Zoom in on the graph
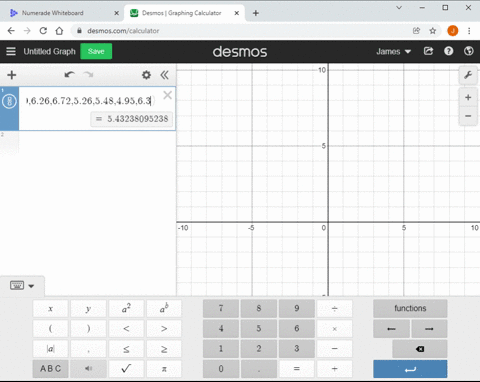Screen dimensions: 480x382 468,98
